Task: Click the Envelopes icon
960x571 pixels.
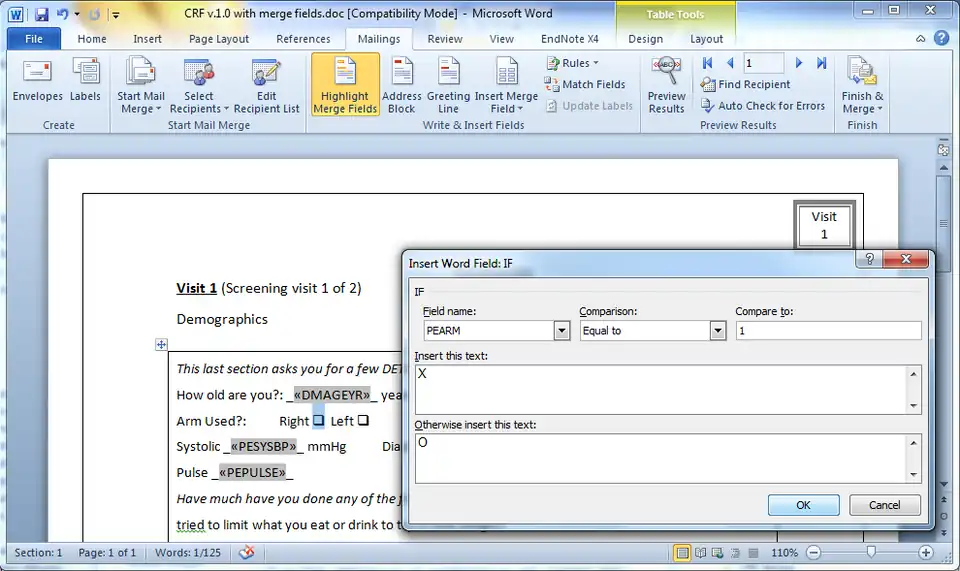Action: (x=37, y=80)
